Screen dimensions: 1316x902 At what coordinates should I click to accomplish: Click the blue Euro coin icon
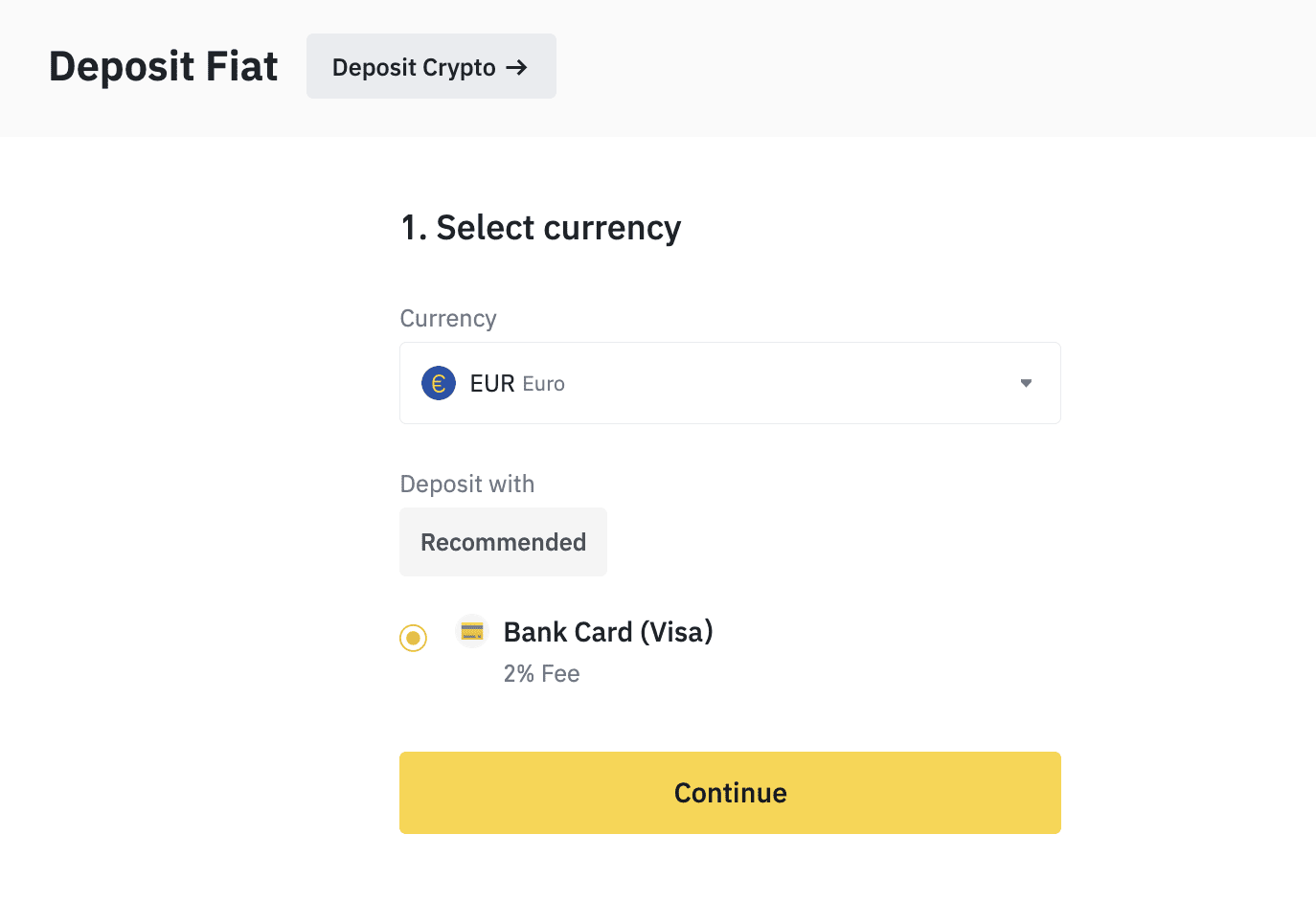pyautogui.click(x=439, y=383)
